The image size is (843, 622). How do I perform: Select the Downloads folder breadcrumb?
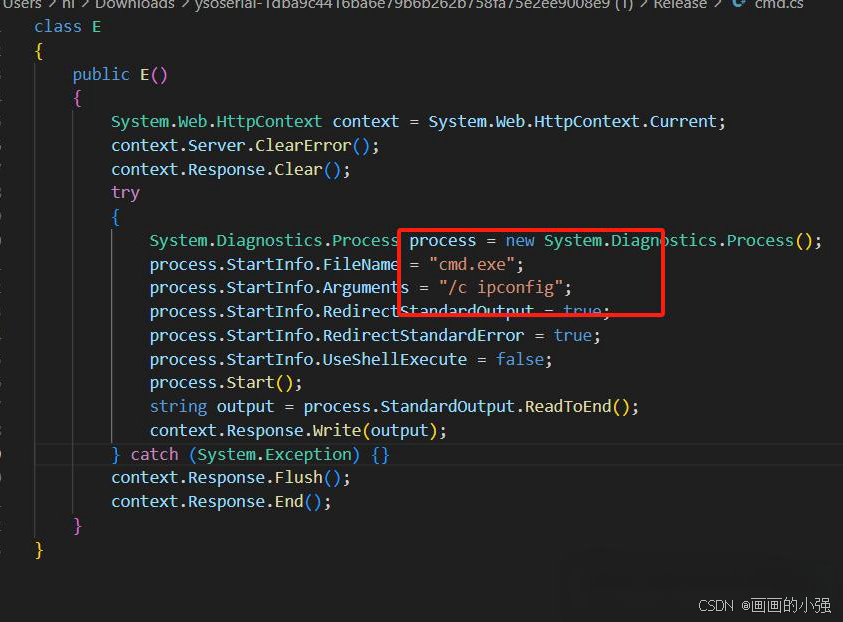135,4
